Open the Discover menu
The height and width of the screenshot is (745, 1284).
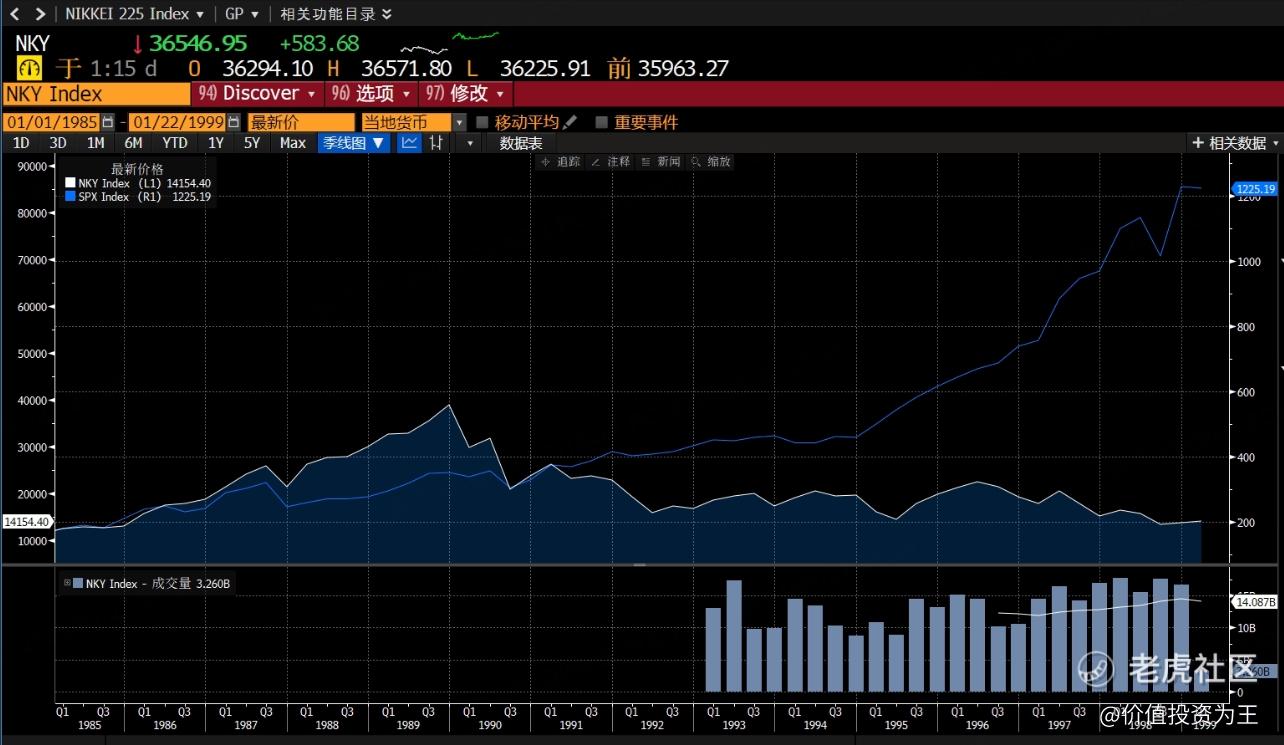pyautogui.click(x=260, y=93)
